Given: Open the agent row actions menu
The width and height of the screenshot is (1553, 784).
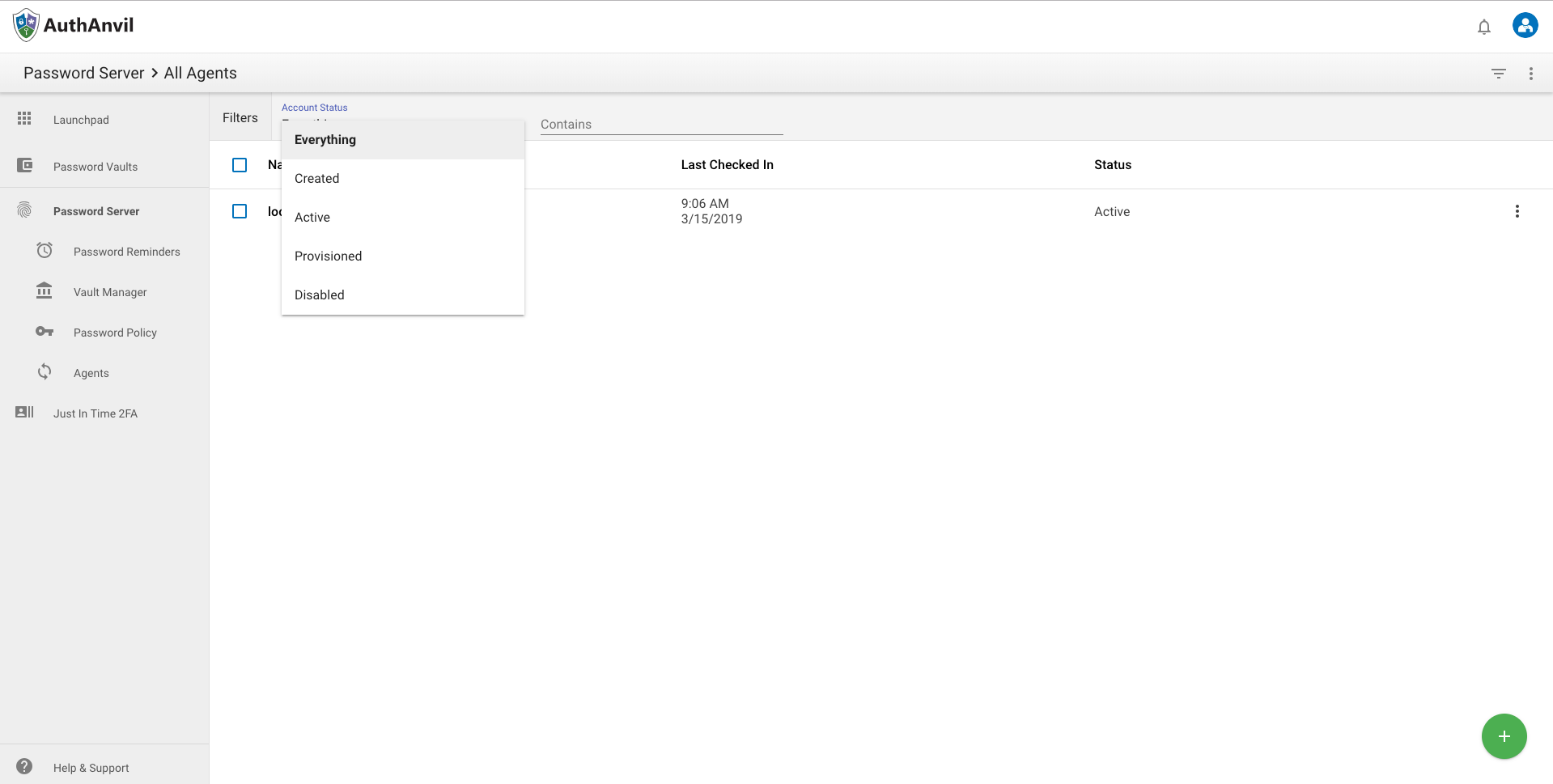Looking at the screenshot, I should point(1517,211).
